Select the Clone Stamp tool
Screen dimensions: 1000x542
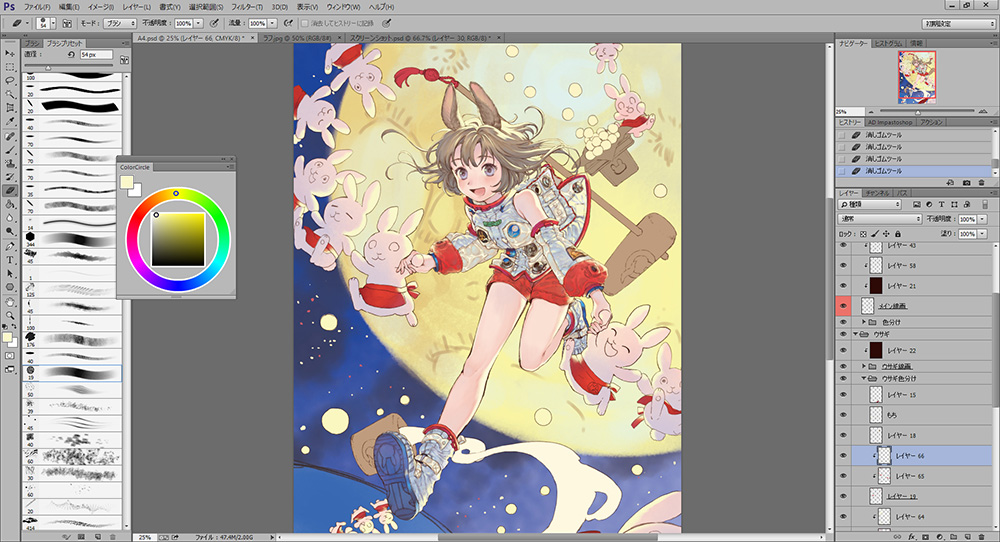coord(10,163)
